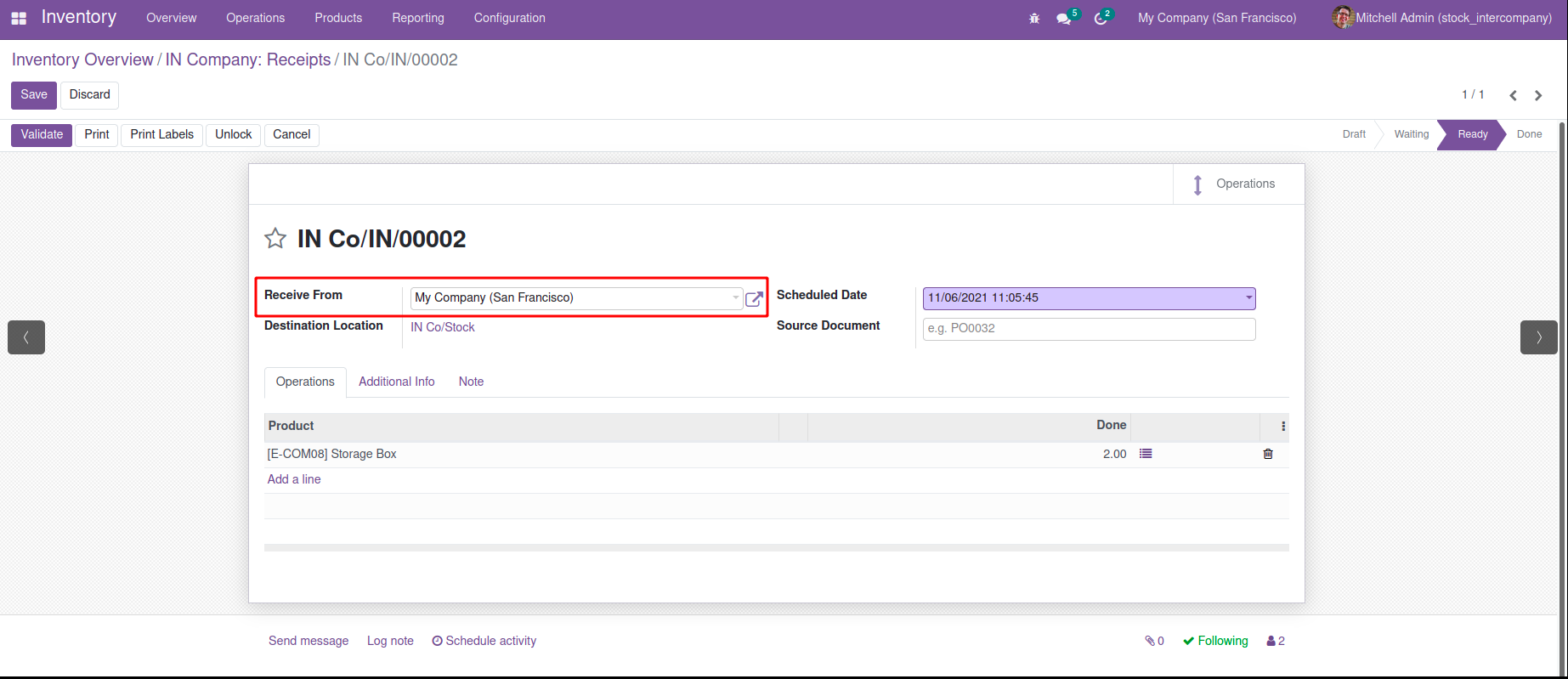The image size is (1568, 679).
Task: Expand the Receive From dropdown
Action: coord(736,297)
